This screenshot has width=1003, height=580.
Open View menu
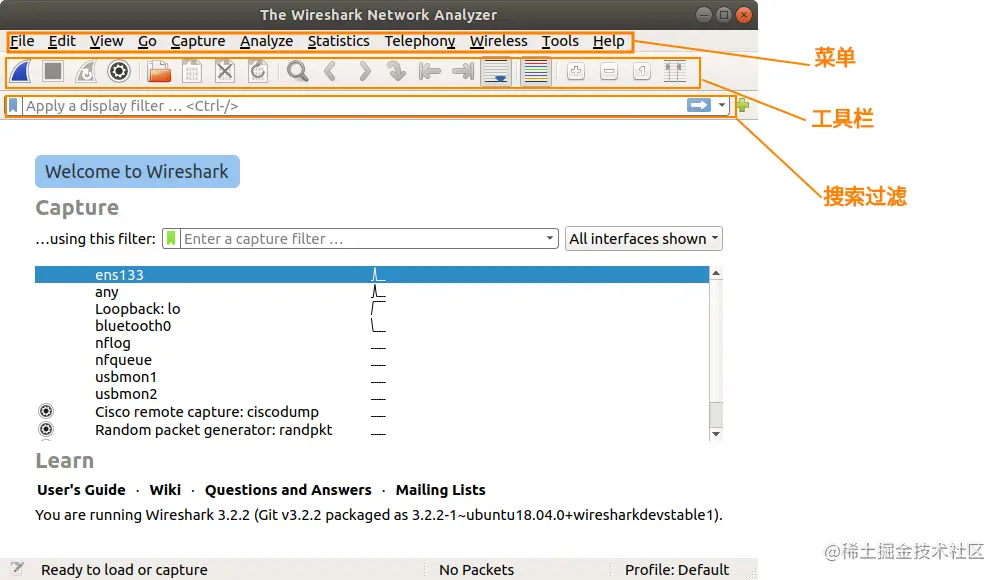(x=106, y=41)
